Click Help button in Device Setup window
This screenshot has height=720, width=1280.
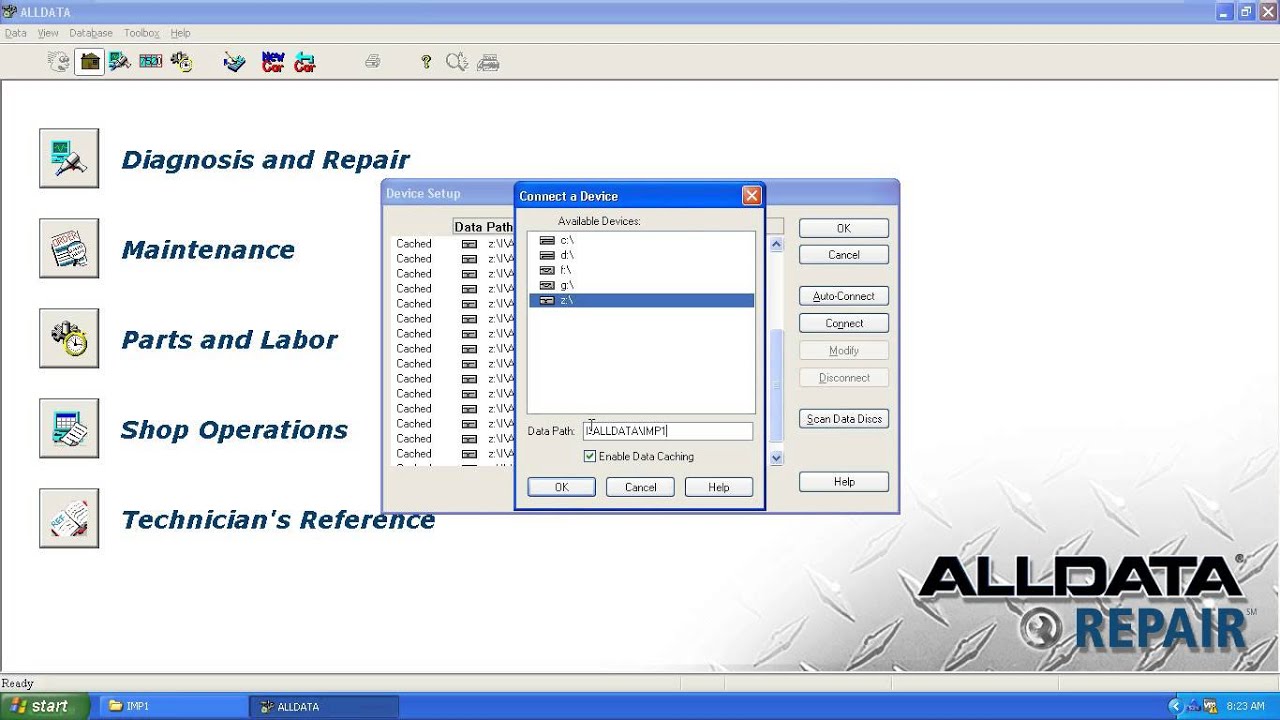click(844, 482)
